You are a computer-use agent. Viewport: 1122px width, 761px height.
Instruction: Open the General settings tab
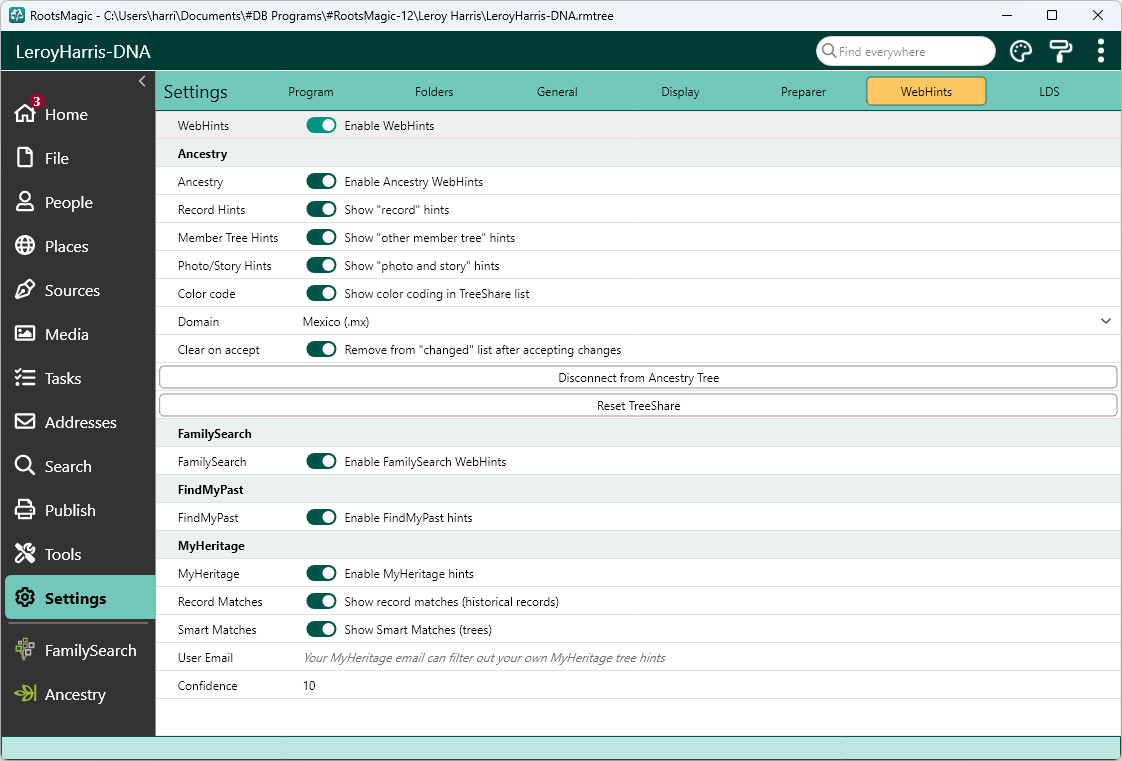pos(557,92)
